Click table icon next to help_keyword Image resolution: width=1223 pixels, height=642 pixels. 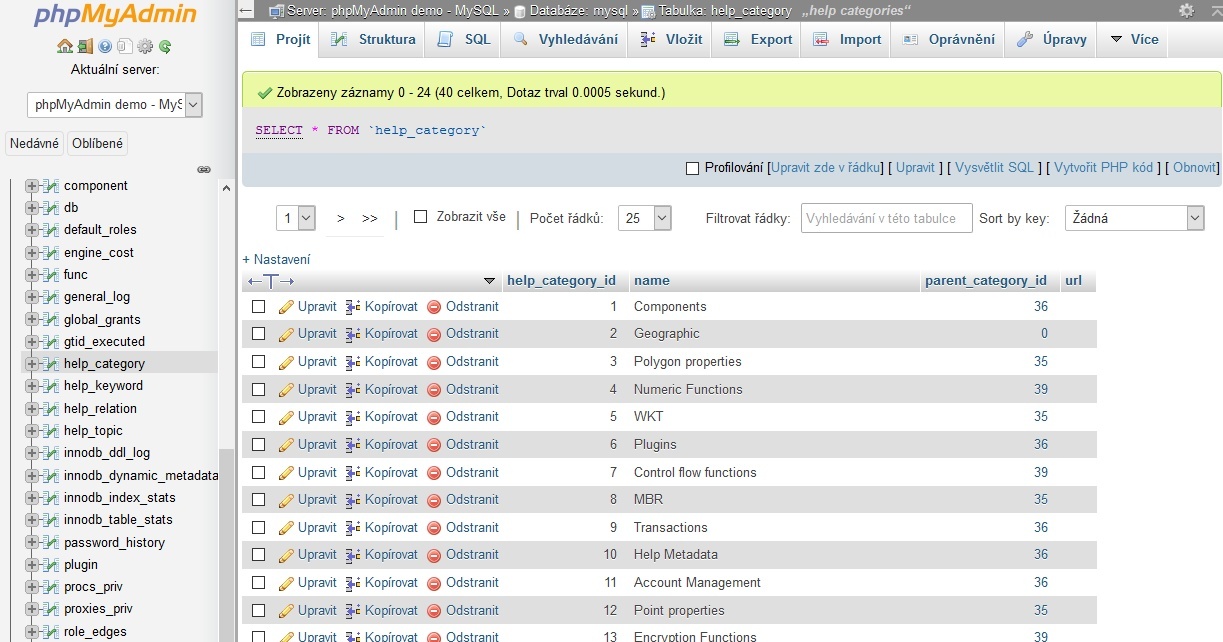point(51,386)
